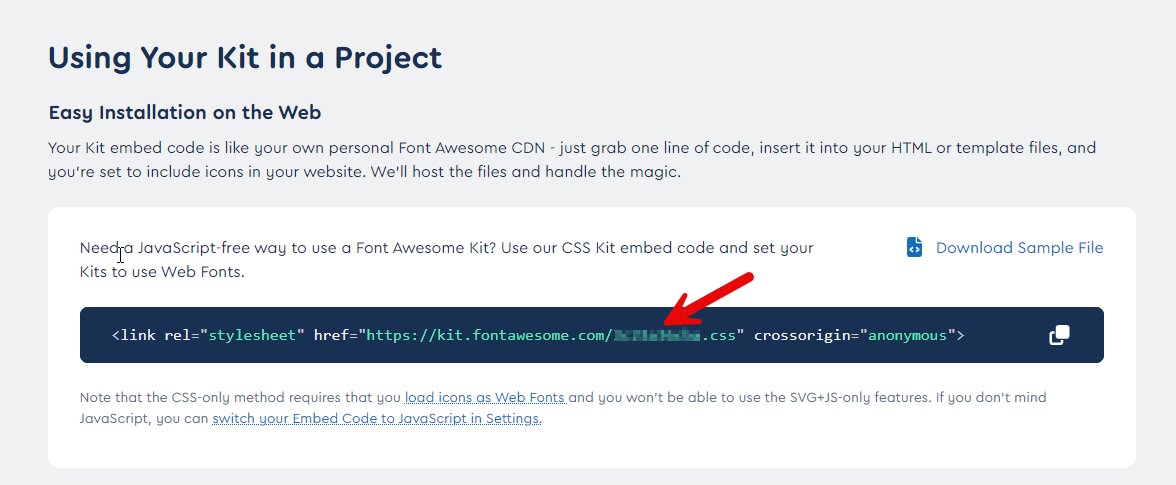
Task: Click the copy embed code icon
Action: click(x=1059, y=335)
